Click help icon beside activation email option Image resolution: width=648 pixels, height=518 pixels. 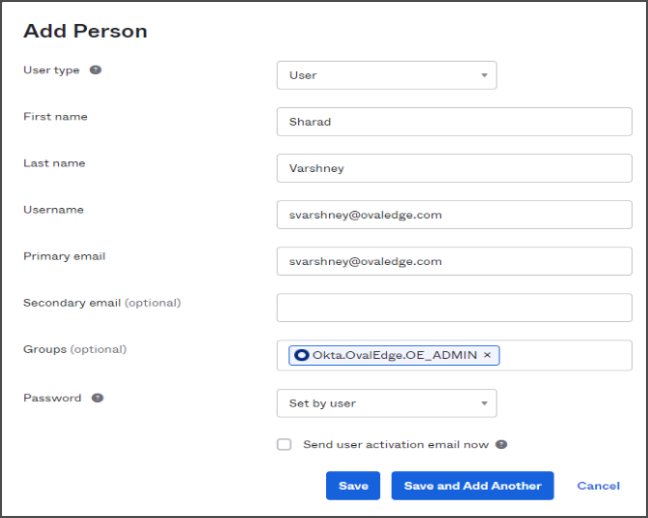(x=501, y=444)
